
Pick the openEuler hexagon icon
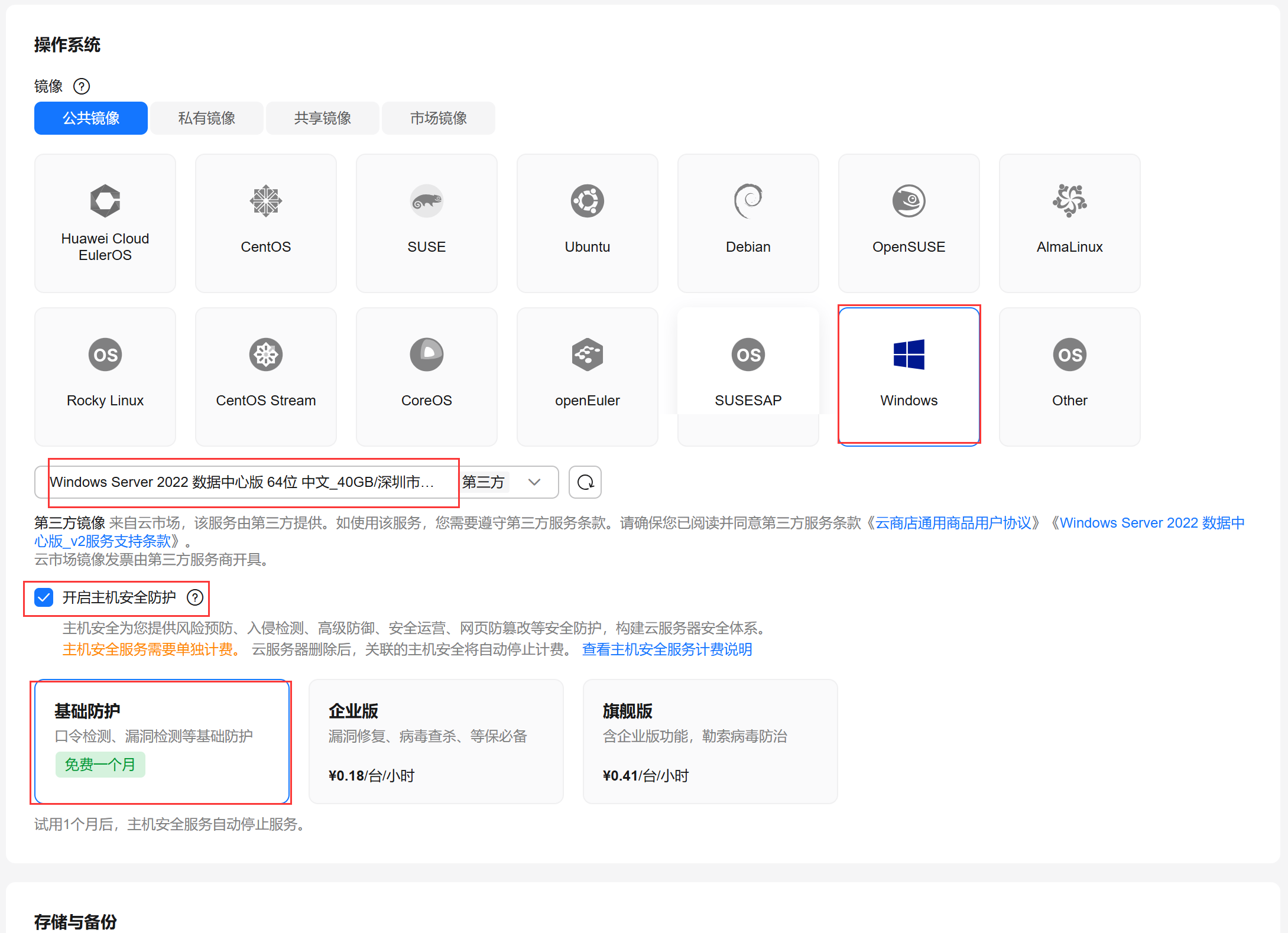[588, 355]
